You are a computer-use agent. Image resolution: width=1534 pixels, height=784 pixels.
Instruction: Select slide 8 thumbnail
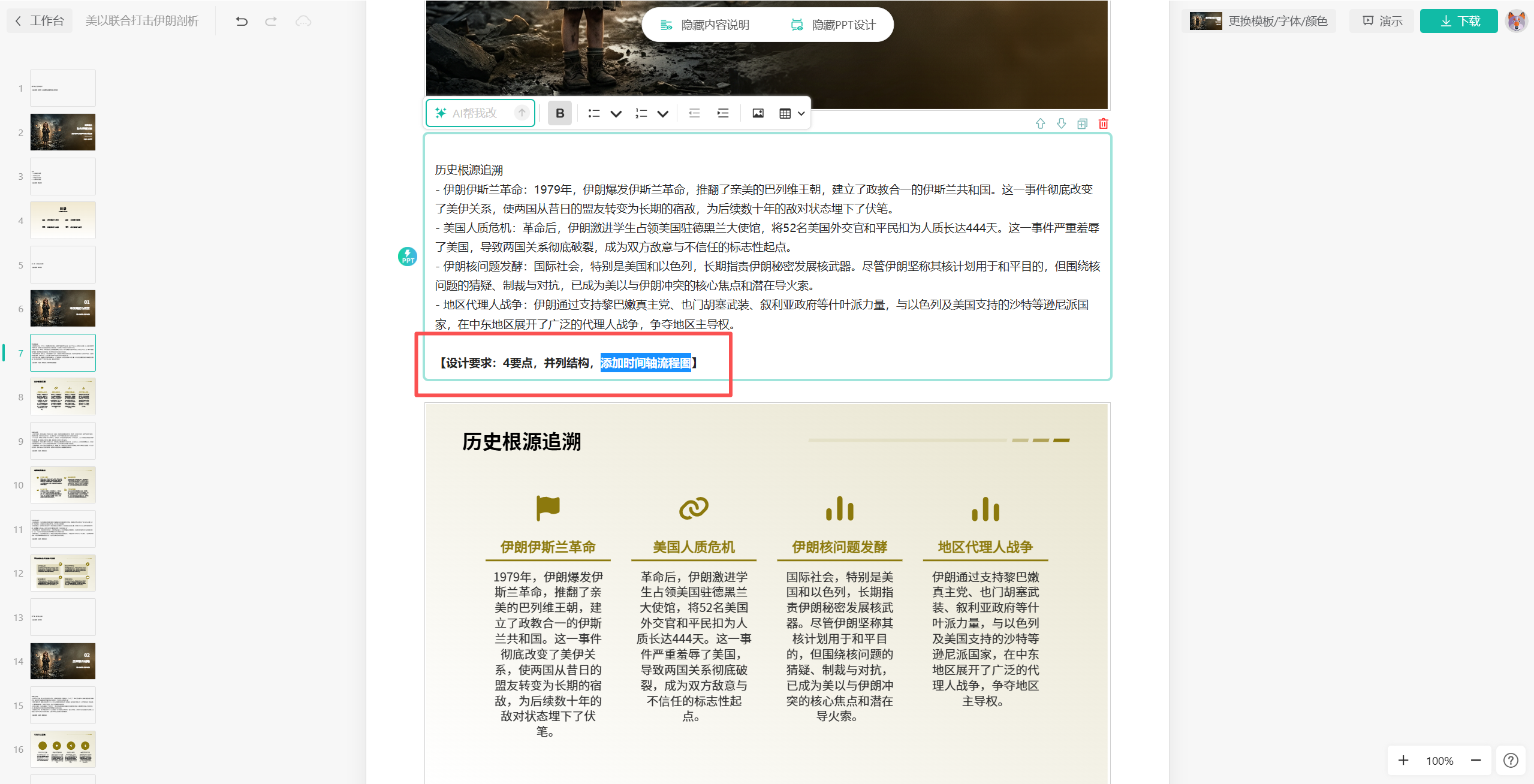click(62, 397)
